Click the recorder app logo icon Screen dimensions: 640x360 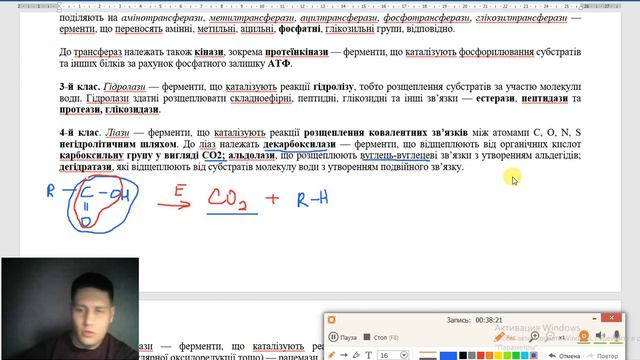[332, 320]
